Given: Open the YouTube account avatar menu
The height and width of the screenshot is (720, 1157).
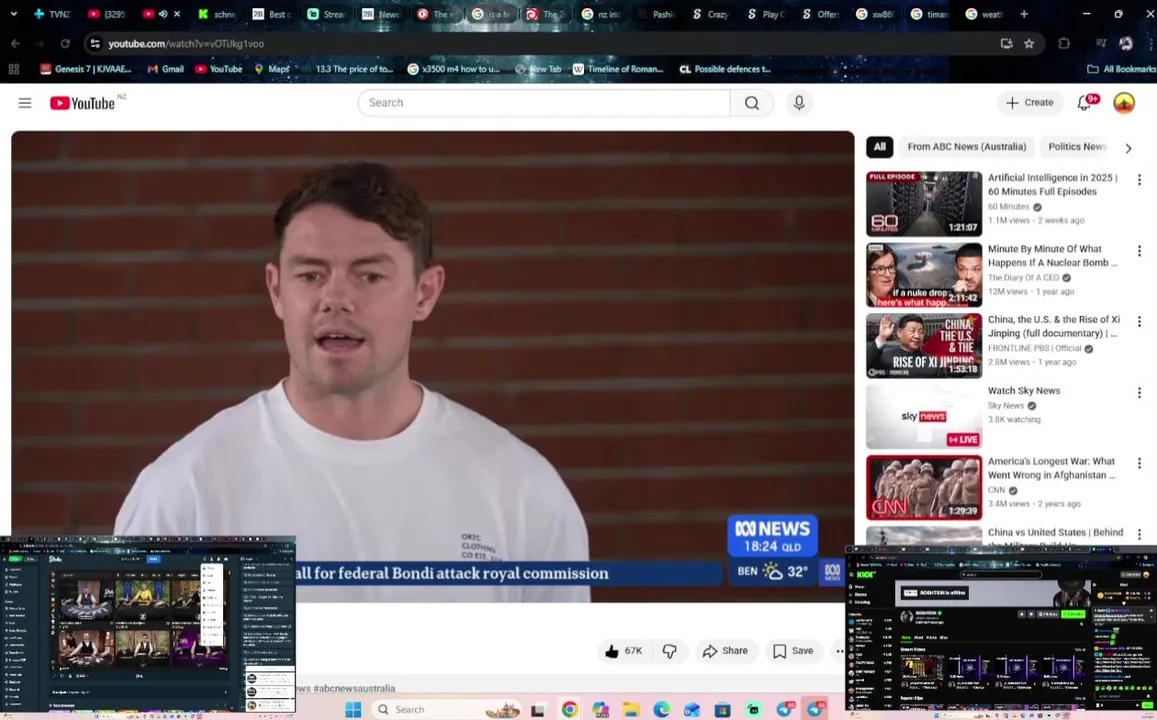Looking at the screenshot, I should 1124,103.
